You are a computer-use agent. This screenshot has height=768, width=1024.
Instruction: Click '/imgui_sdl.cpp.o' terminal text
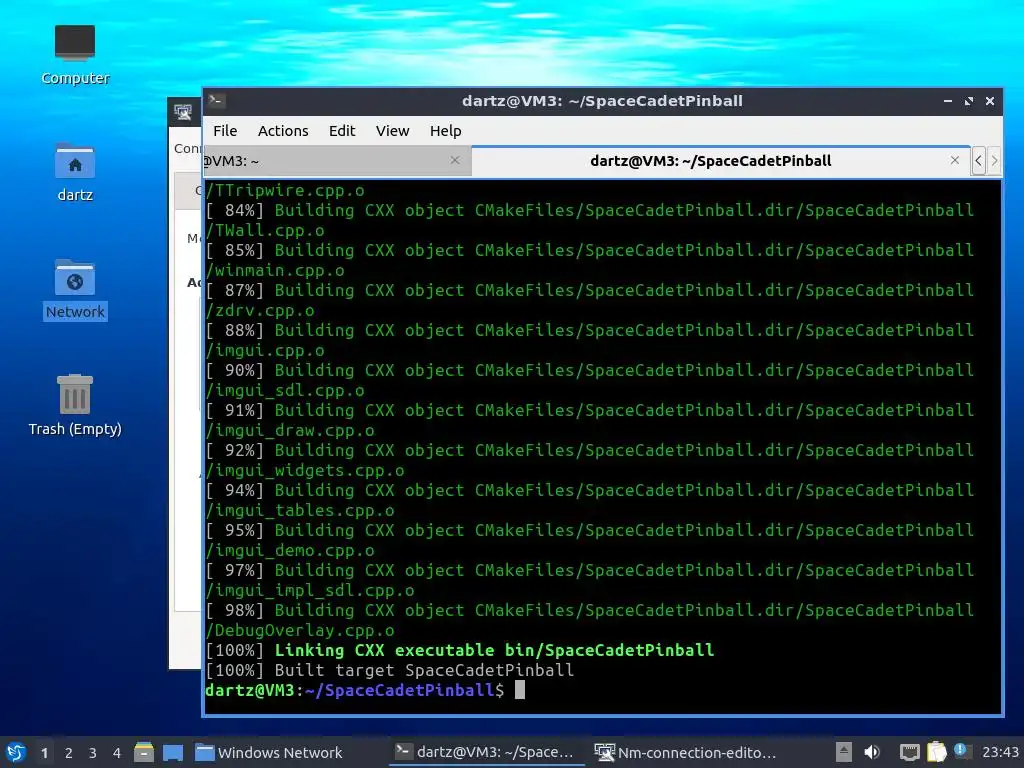pos(285,391)
